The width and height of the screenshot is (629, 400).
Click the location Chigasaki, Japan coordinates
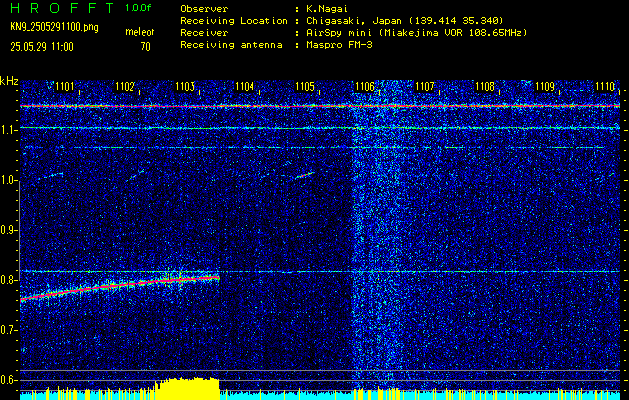pyautogui.click(x=404, y=21)
